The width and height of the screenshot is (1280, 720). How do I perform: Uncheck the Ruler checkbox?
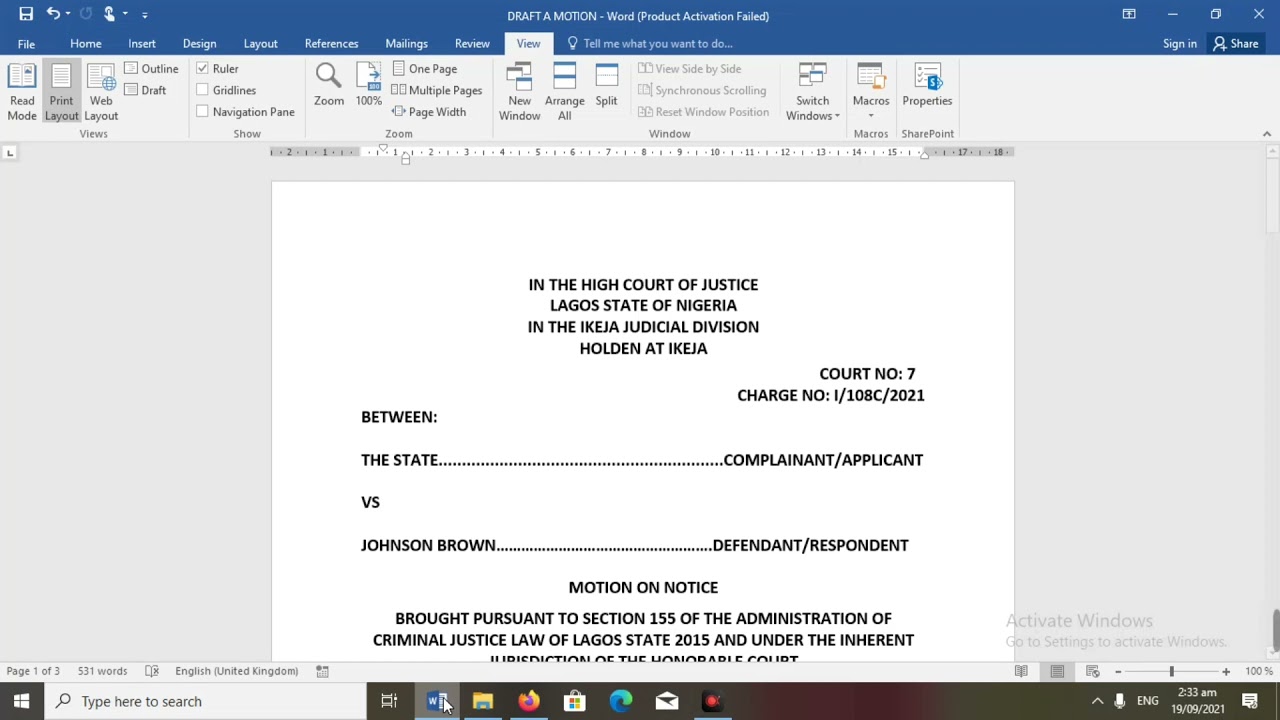(x=203, y=69)
